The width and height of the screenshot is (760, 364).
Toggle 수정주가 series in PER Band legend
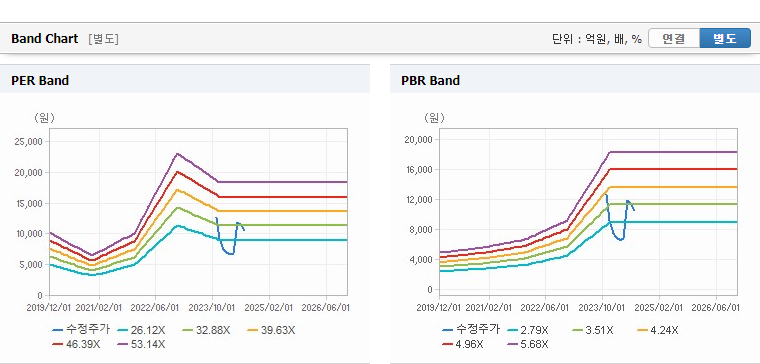pos(81,330)
